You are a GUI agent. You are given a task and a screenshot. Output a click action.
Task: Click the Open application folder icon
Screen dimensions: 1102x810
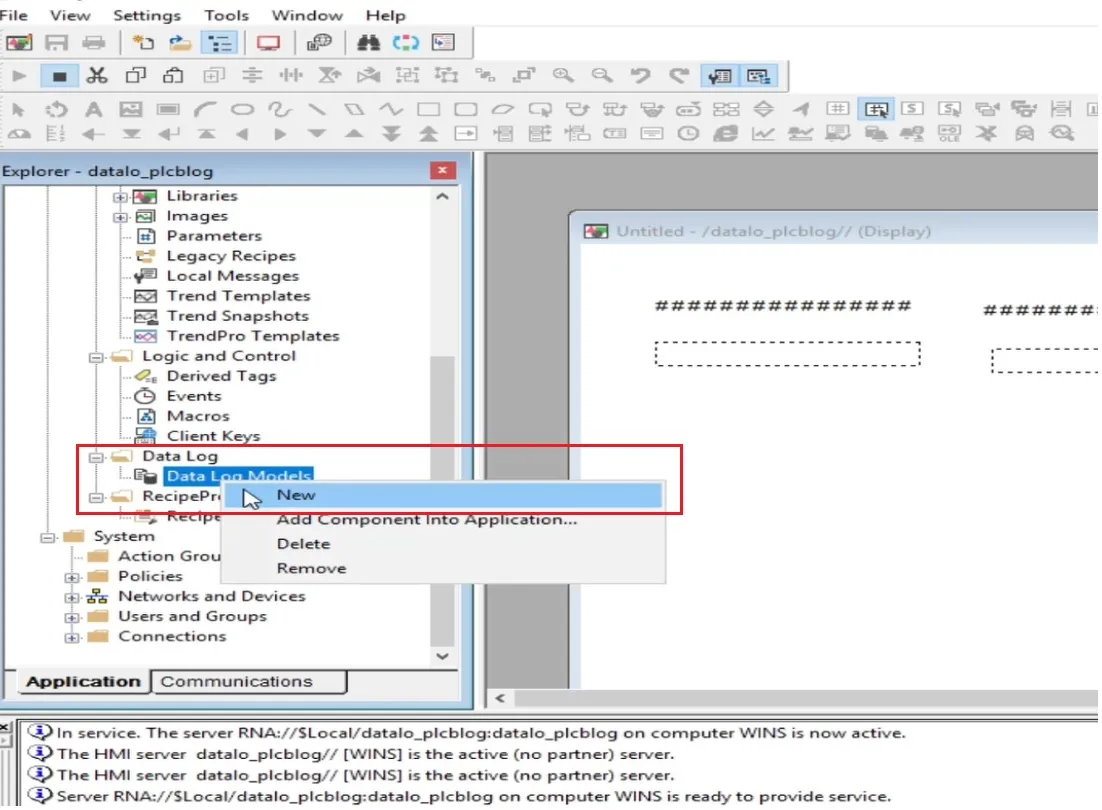(x=180, y=42)
